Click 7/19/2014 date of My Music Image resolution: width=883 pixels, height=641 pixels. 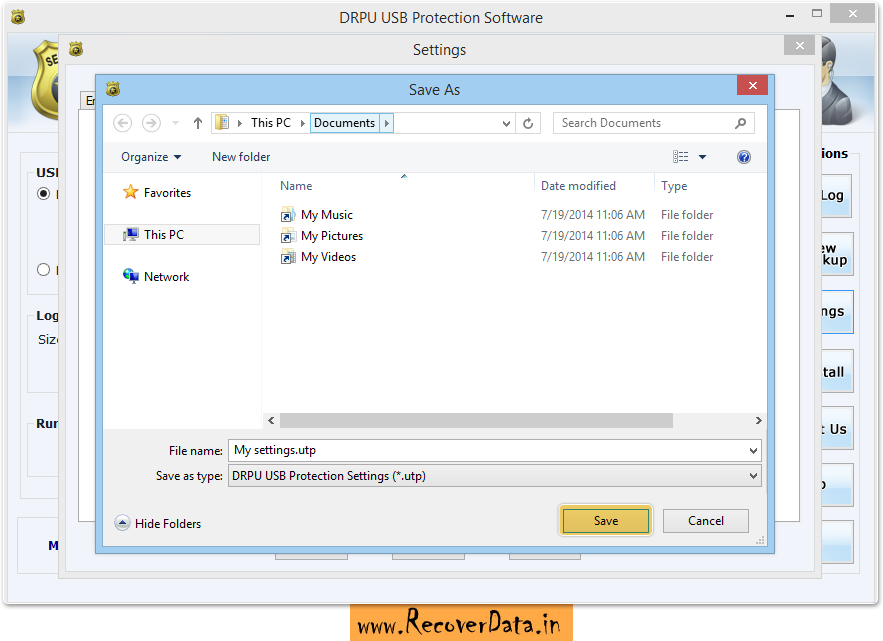click(x=592, y=215)
